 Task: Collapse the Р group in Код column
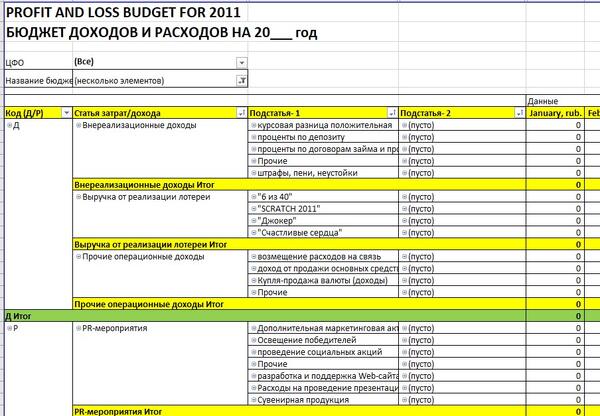point(9,328)
